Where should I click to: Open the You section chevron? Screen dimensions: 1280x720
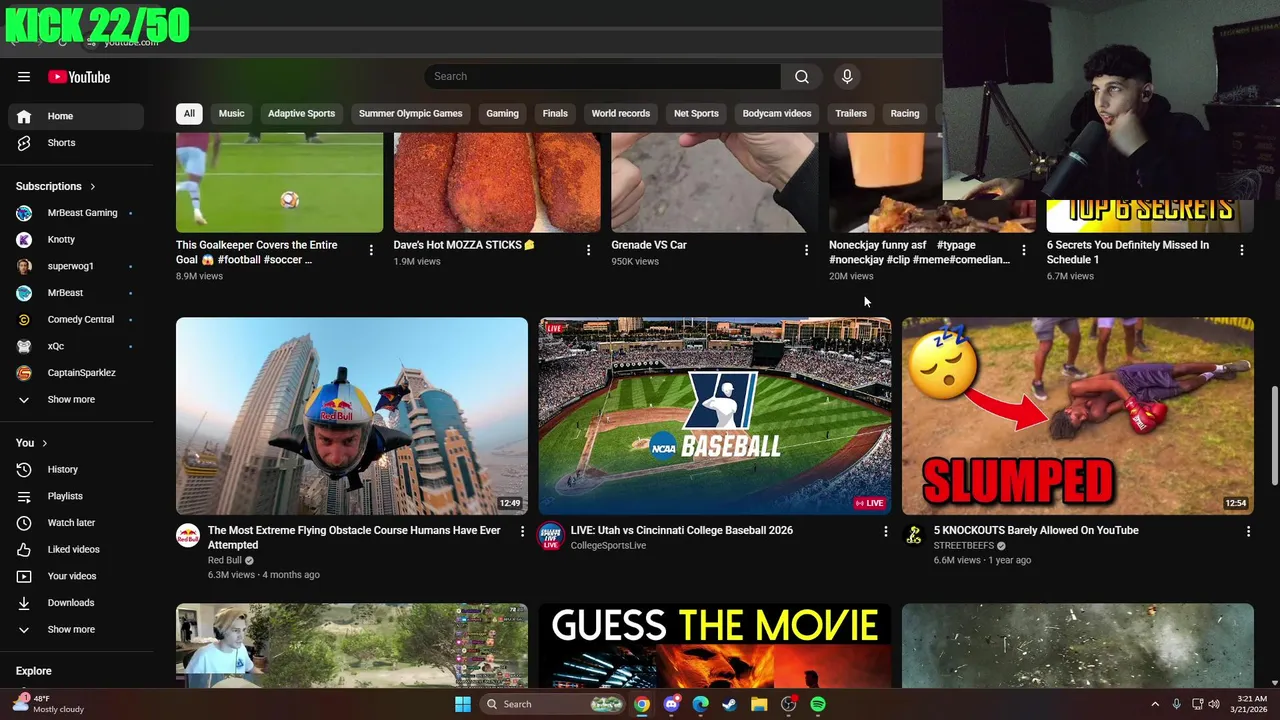(44, 443)
